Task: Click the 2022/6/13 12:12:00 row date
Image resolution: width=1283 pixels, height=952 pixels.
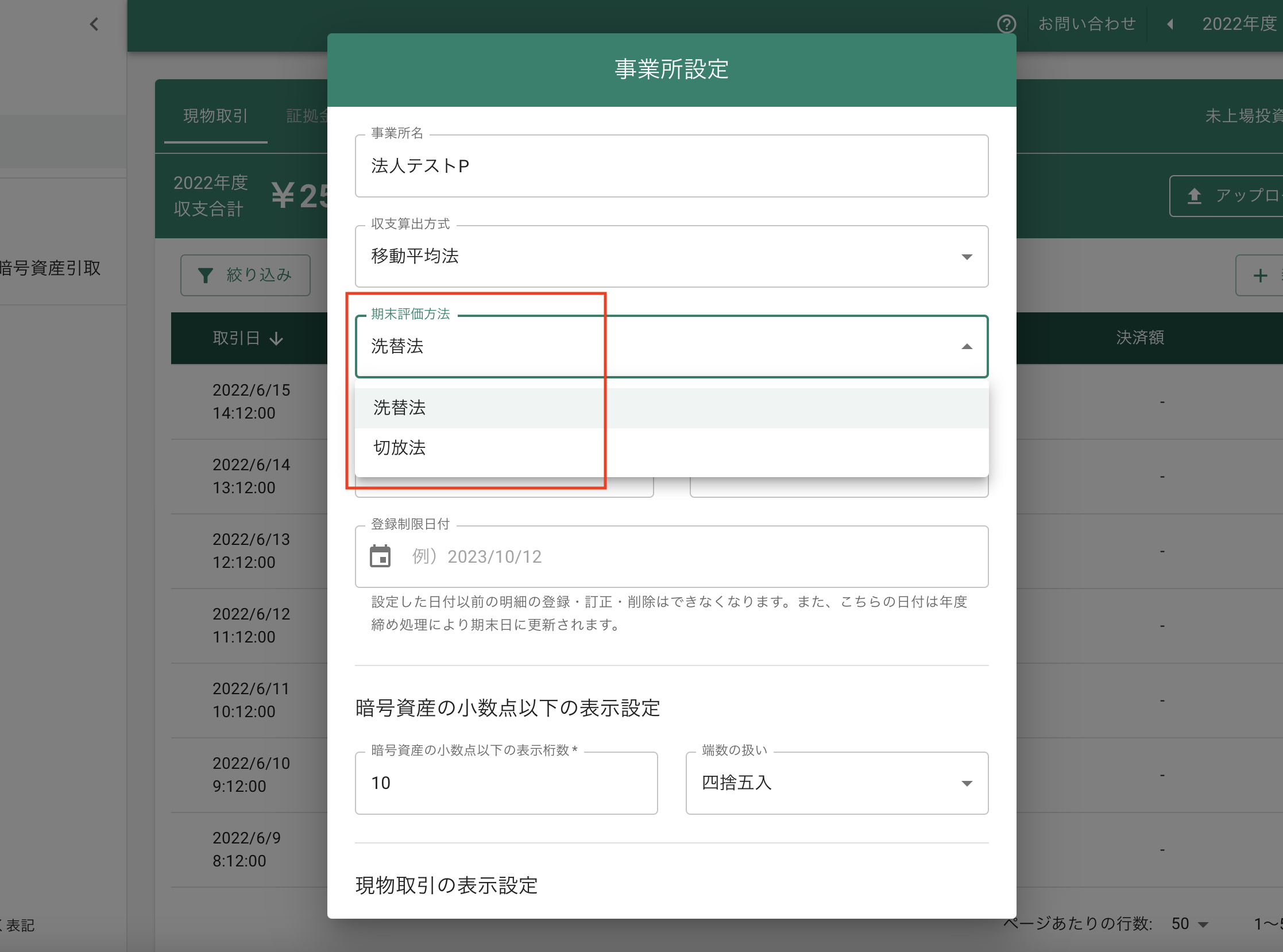Action: coord(251,551)
